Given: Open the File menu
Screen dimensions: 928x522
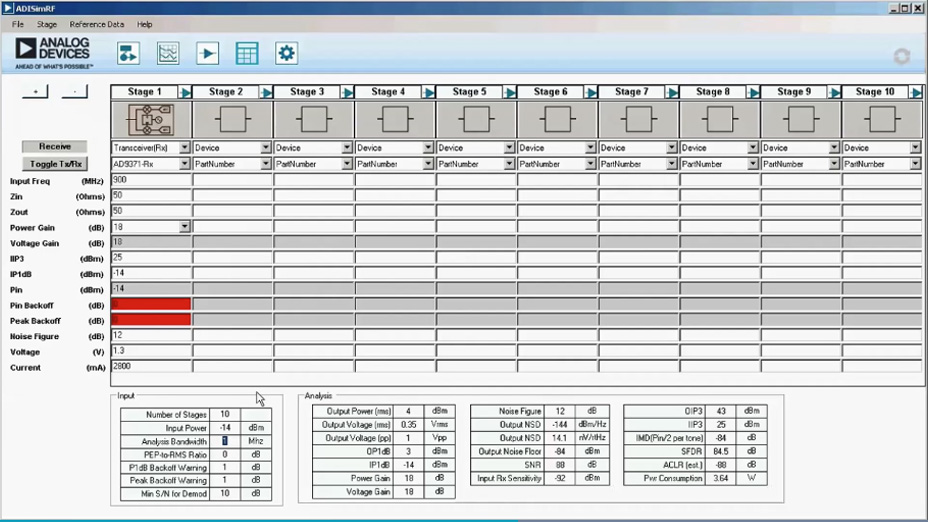Looking at the screenshot, I should tap(18, 24).
